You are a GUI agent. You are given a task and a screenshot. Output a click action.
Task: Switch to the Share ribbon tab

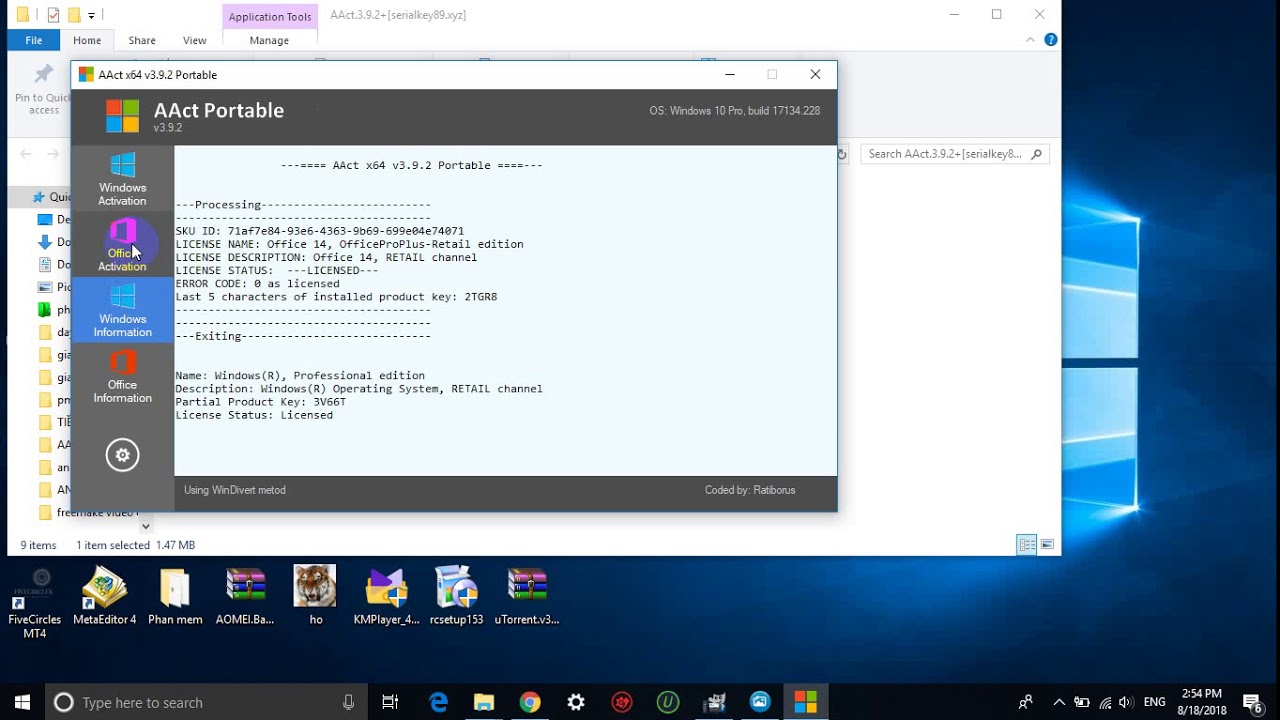pos(142,40)
